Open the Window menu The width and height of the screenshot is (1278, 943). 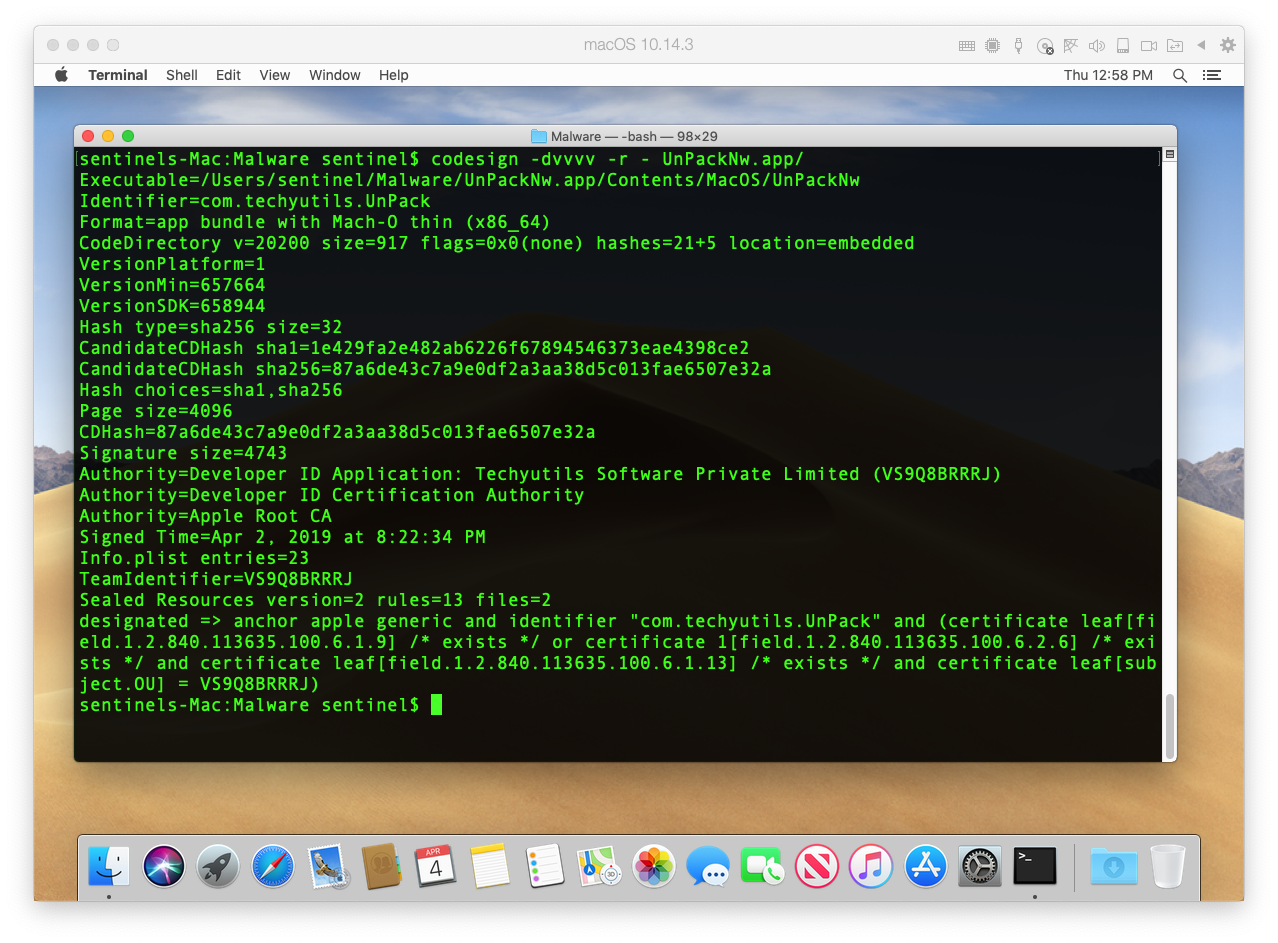click(x=335, y=75)
